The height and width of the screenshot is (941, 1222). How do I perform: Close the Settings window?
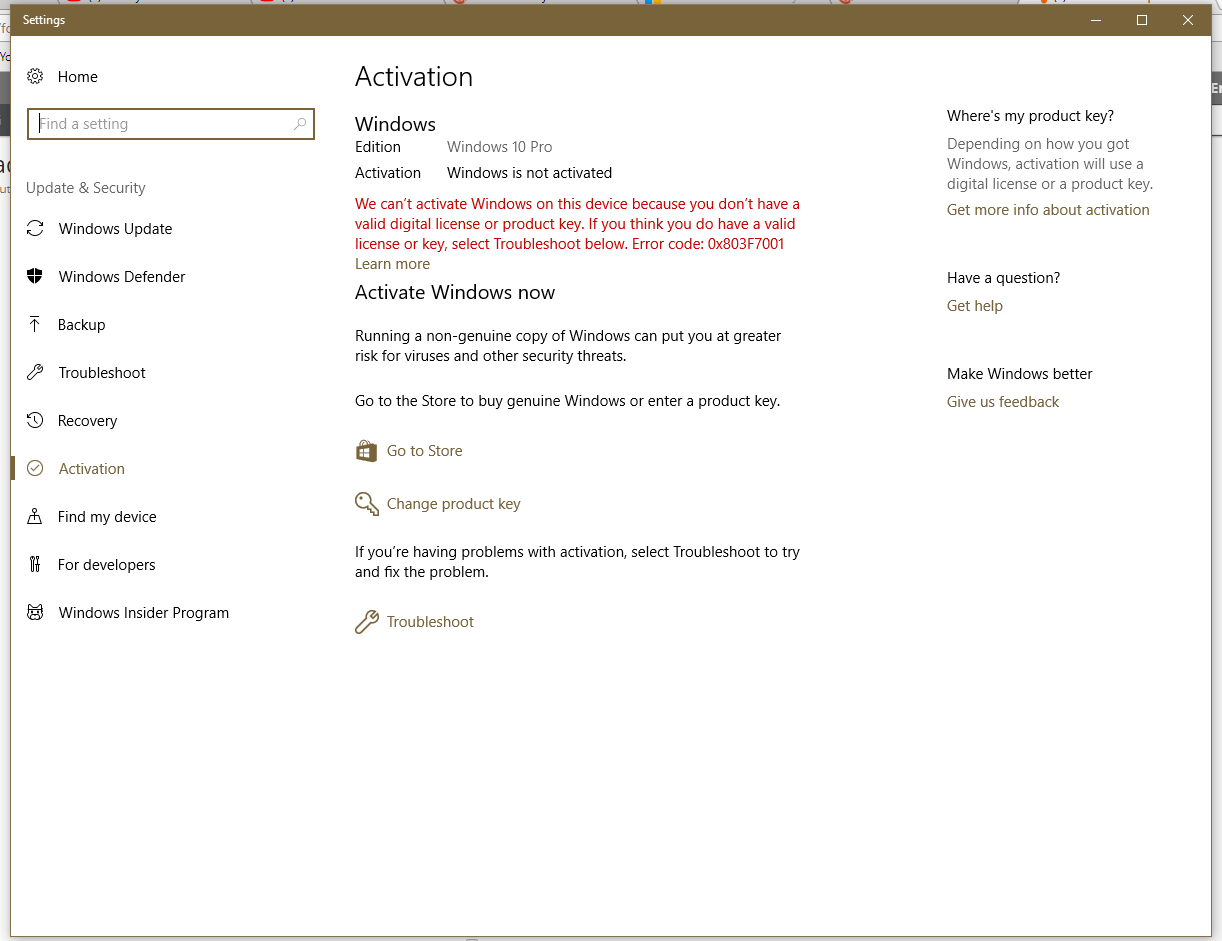coord(1188,20)
